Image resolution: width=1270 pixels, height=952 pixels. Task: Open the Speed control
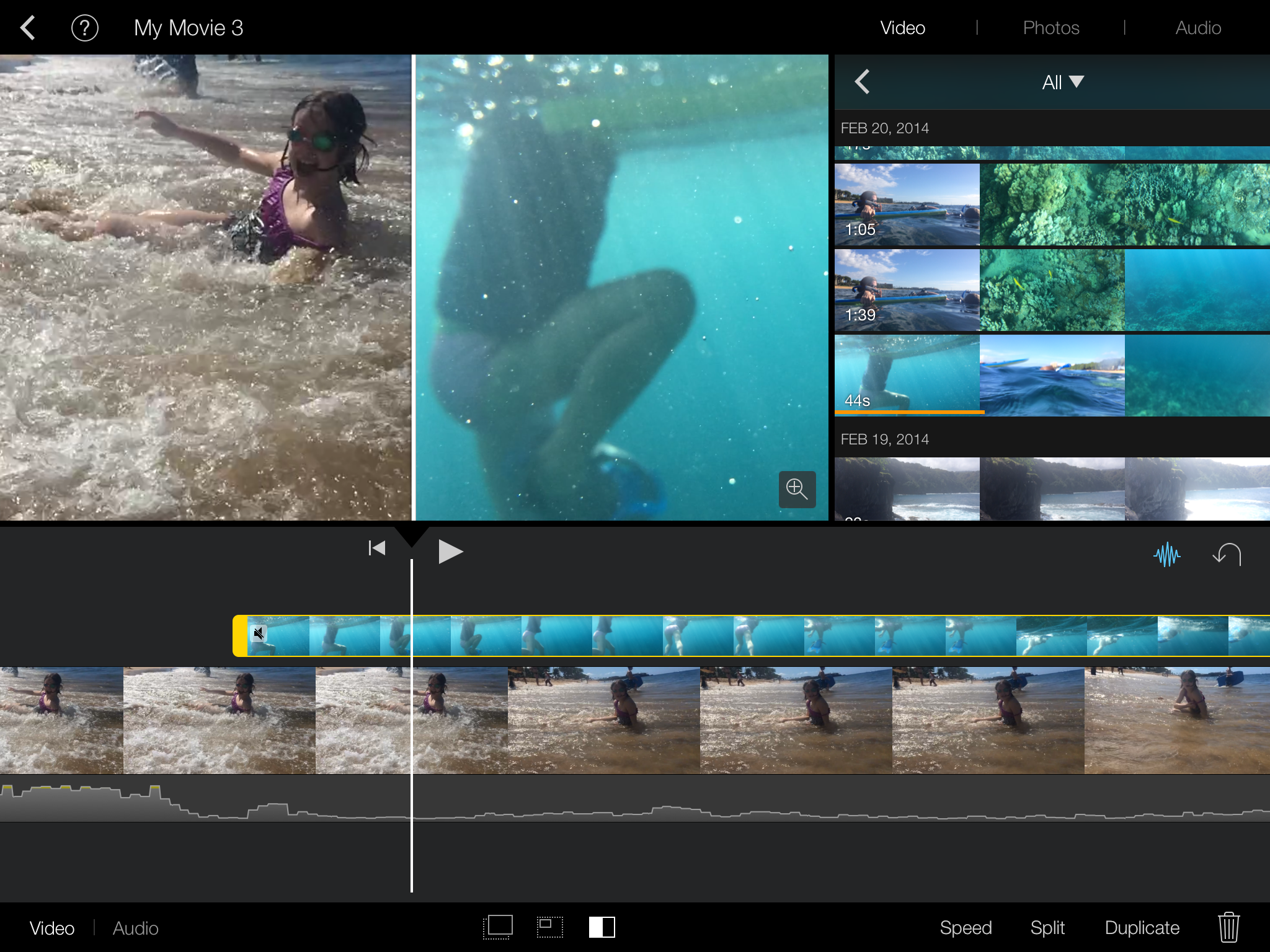tap(966, 927)
